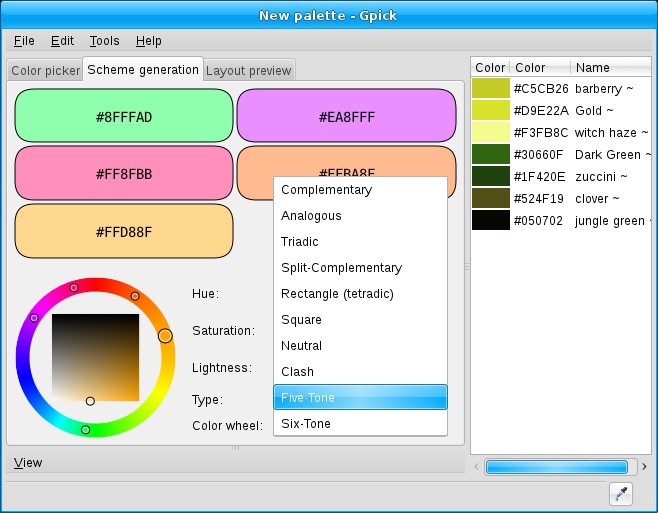
Task: Click the #FF8FBB pink color box
Action: [124, 174]
